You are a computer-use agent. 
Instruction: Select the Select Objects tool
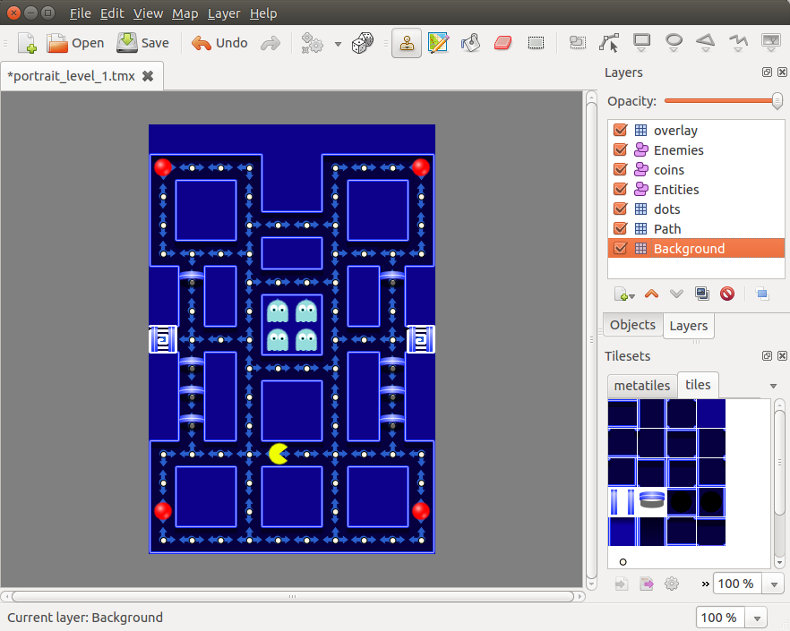[x=577, y=43]
